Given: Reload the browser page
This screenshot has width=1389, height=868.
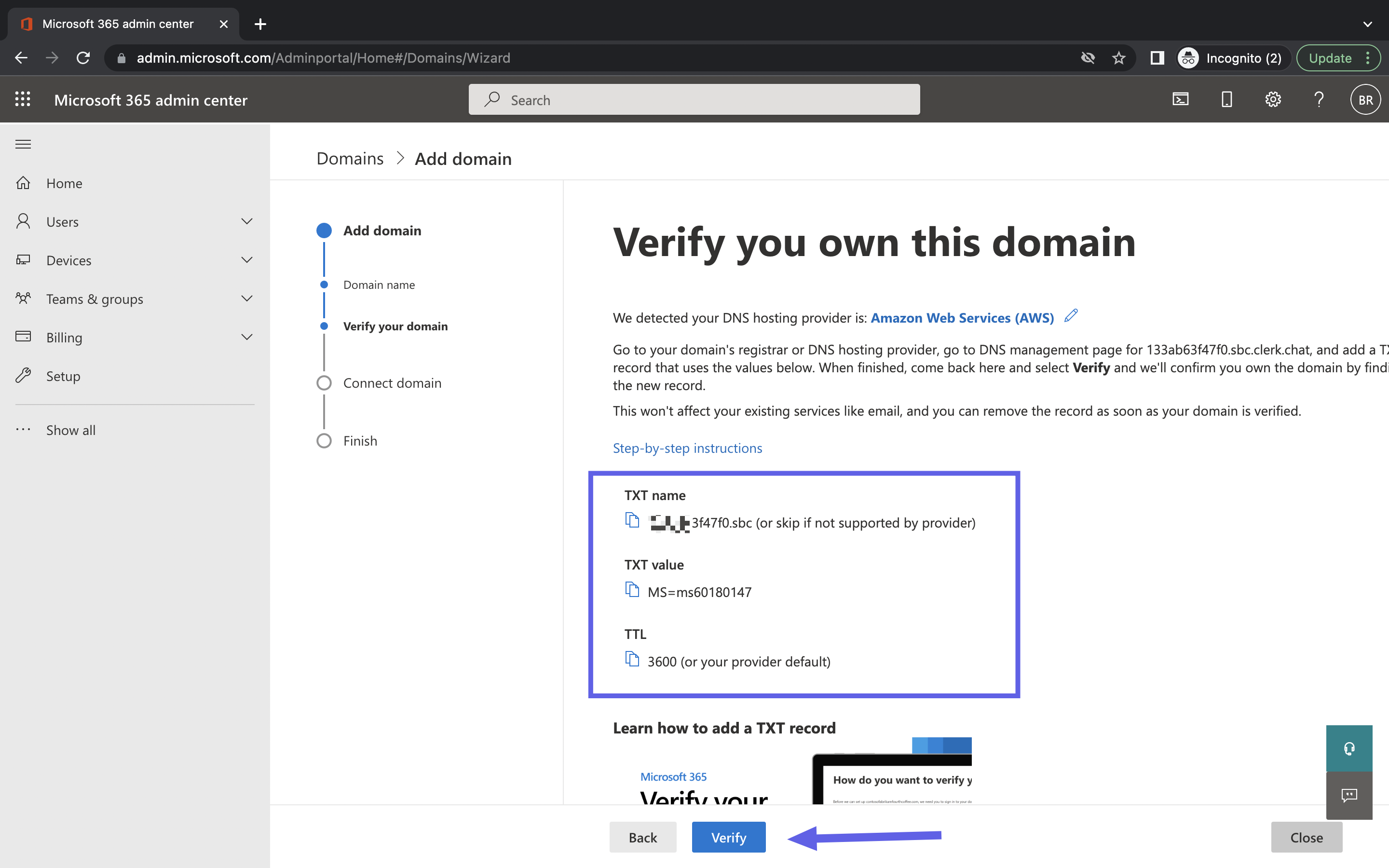Looking at the screenshot, I should [83, 58].
